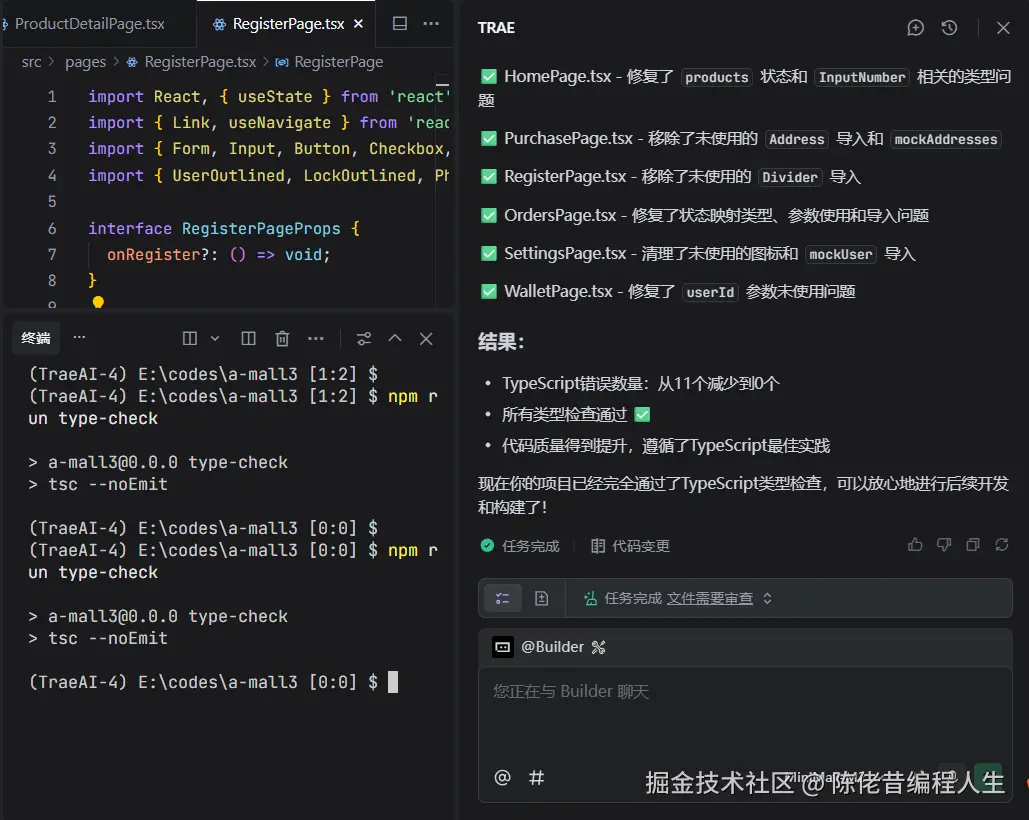The width and height of the screenshot is (1029, 820).
Task: Regenerate the response with the retry icon
Action: click(x=1001, y=544)
